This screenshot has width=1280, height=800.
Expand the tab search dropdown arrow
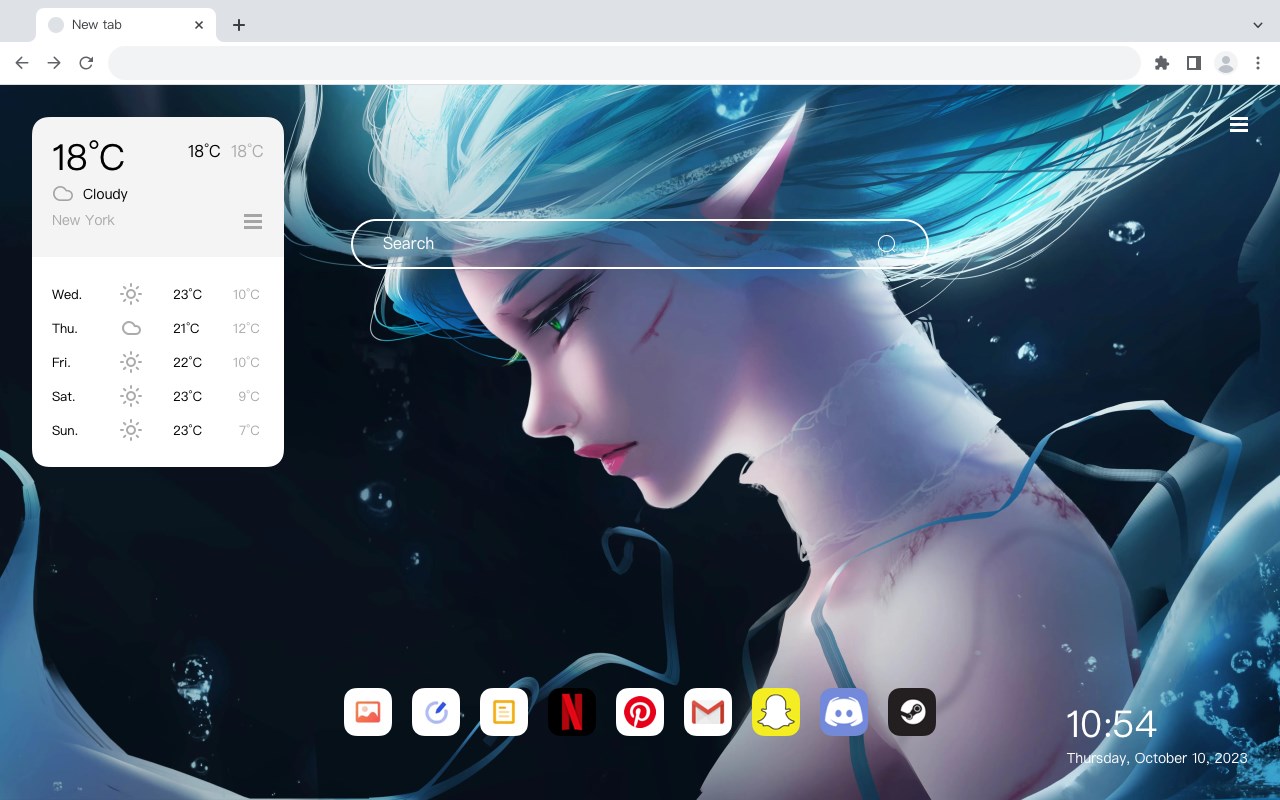[1258, 25]
